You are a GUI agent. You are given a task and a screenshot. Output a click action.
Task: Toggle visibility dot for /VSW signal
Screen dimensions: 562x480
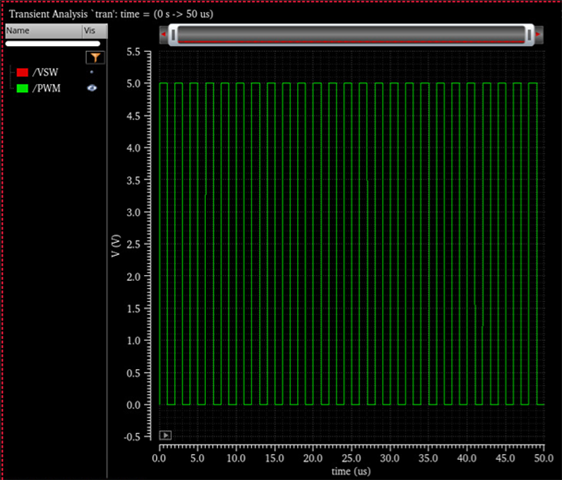pos(92,72)
